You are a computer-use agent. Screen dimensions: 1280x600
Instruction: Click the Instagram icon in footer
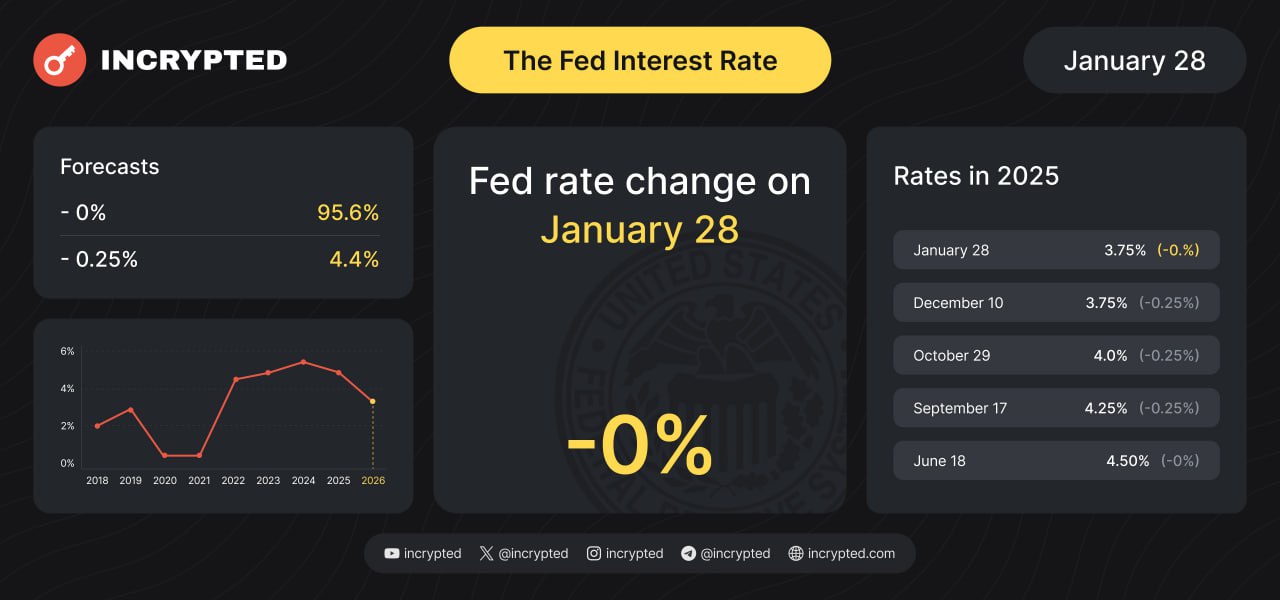(594, 553)
